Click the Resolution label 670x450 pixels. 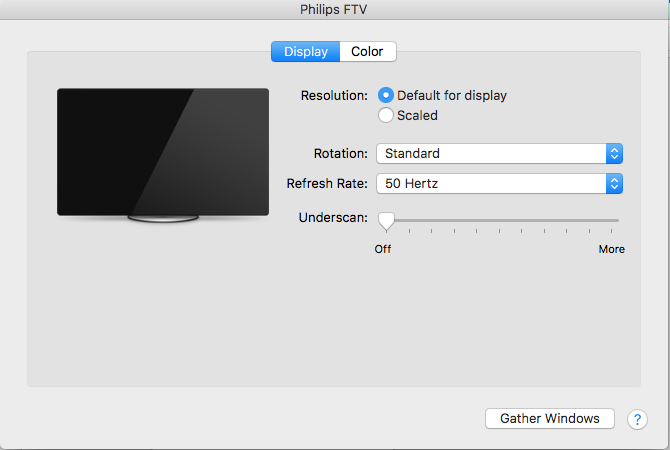tap(334, 95)
